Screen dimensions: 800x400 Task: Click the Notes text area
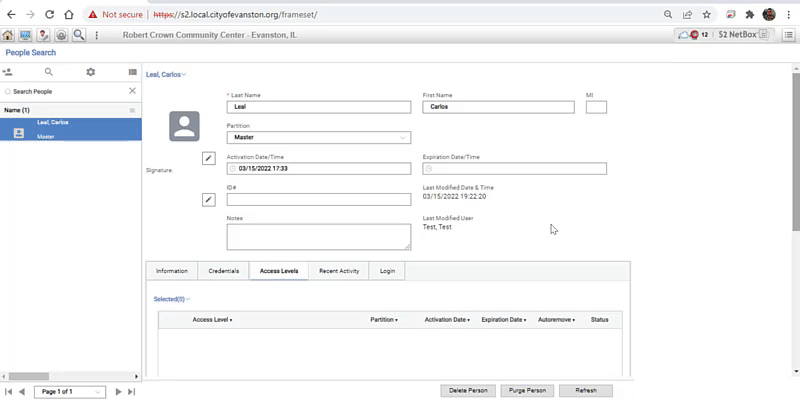[318, 236]
